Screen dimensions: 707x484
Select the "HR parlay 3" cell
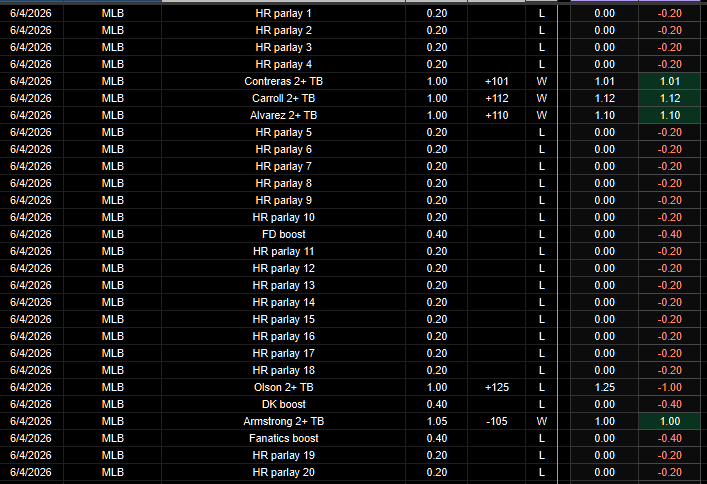283,47
